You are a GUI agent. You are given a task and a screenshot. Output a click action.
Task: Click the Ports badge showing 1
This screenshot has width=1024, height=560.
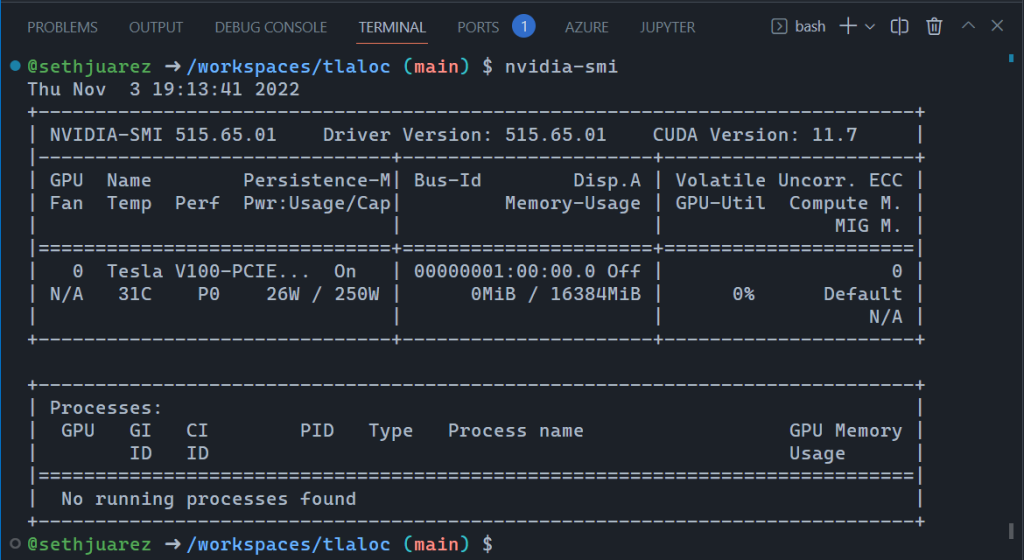(x=523, y=27)
